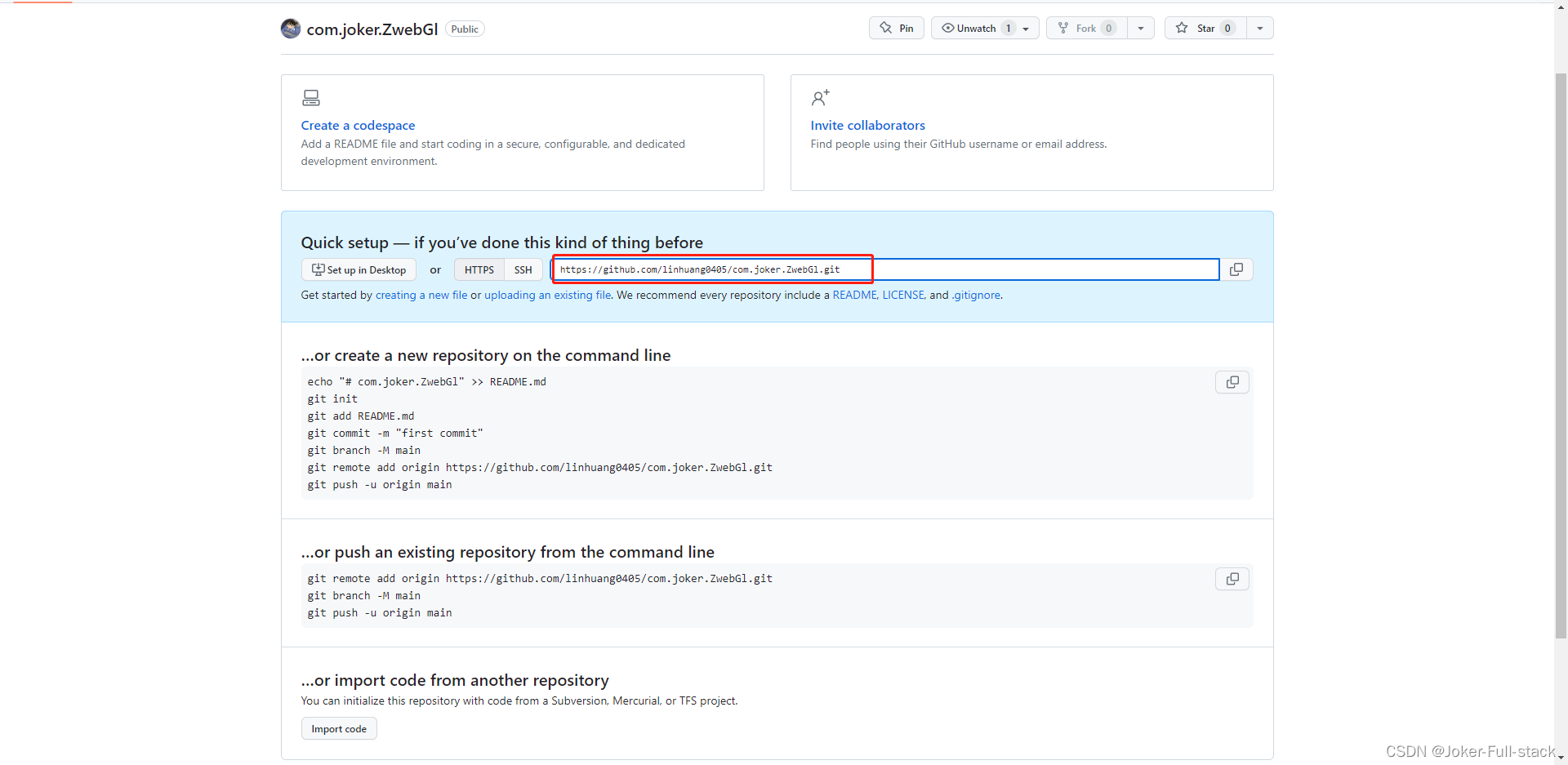
Task: Click the Set up in Desktop button
Action: tap(359, 269)
